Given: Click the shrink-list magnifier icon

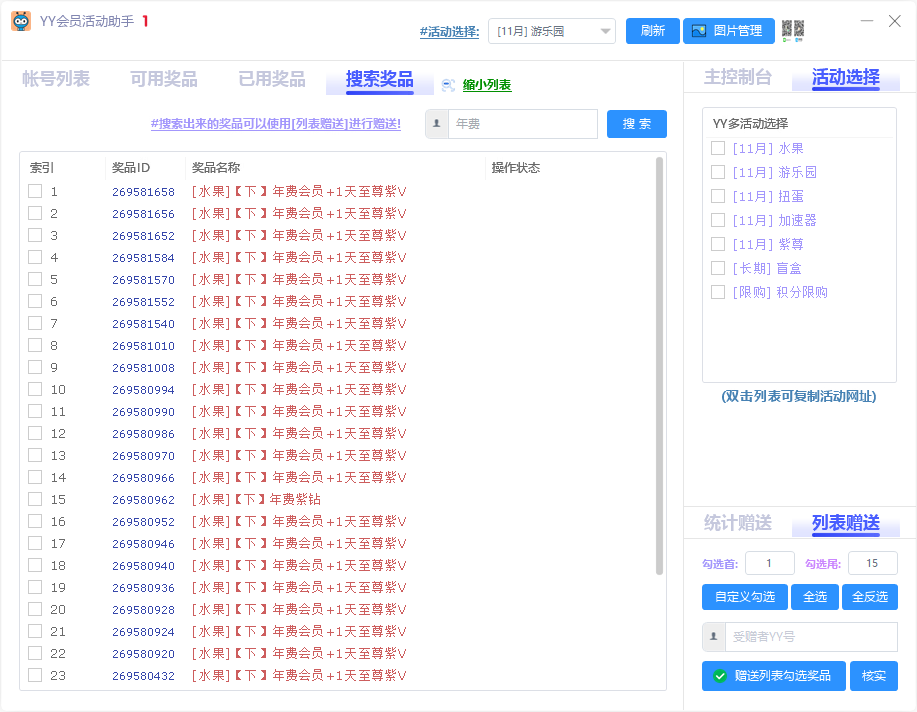Looking at the screenshot, I should [x=448, y=85].
